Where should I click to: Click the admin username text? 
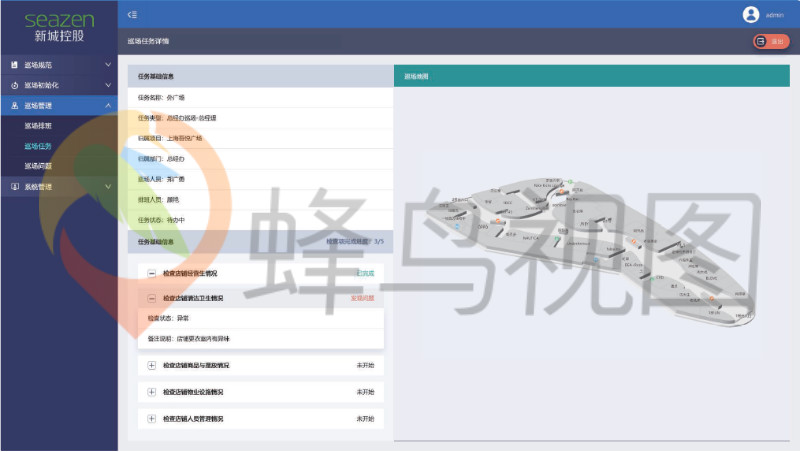(x=774, y=15)
